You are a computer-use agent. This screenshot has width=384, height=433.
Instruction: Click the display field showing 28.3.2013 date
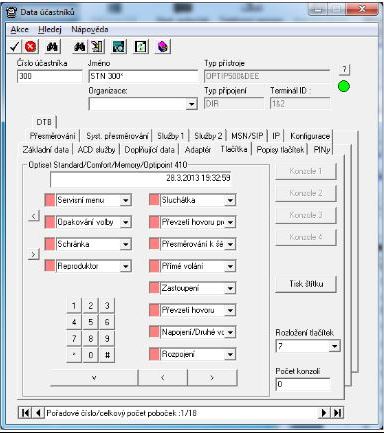(141, 178)
